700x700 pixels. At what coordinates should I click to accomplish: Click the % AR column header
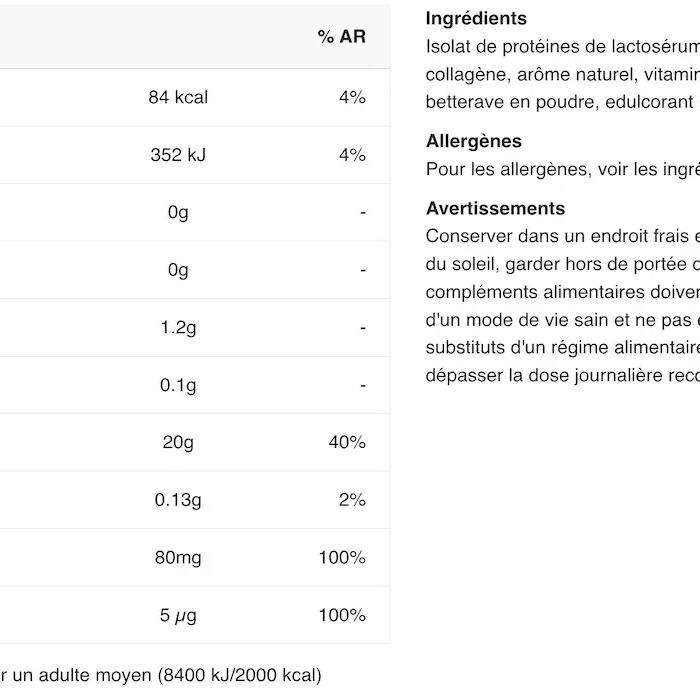coord(341,37)
